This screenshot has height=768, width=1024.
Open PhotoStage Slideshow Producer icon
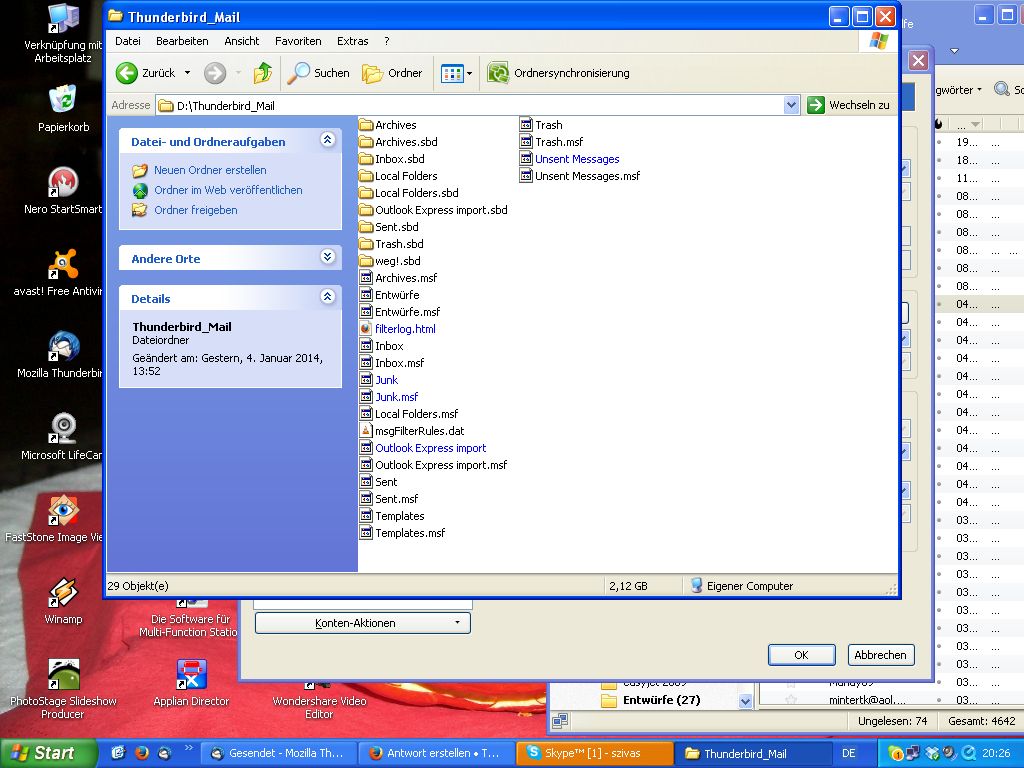63,688
